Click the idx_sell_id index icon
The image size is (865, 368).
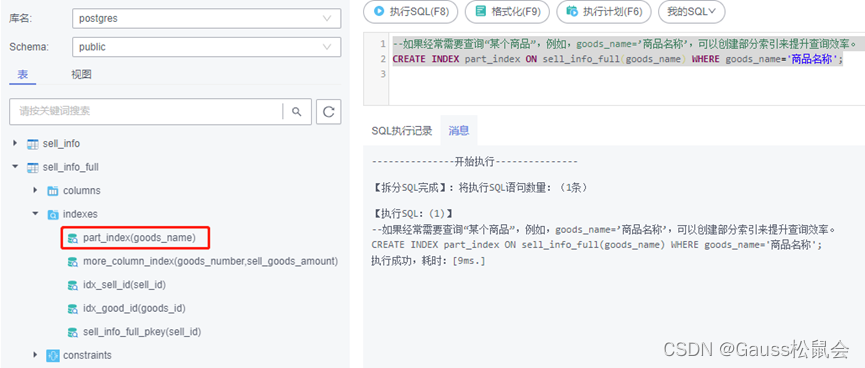[x=73, y=285]
